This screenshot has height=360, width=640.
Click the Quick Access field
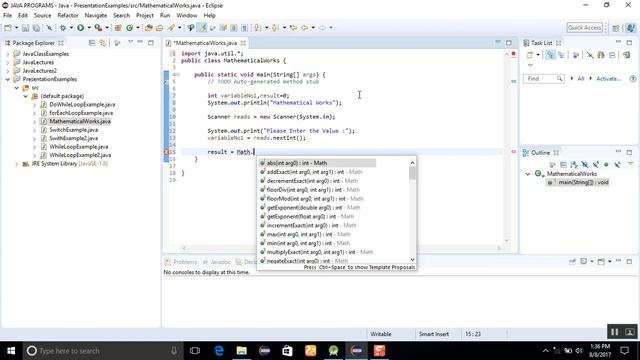tap(584, 28)
